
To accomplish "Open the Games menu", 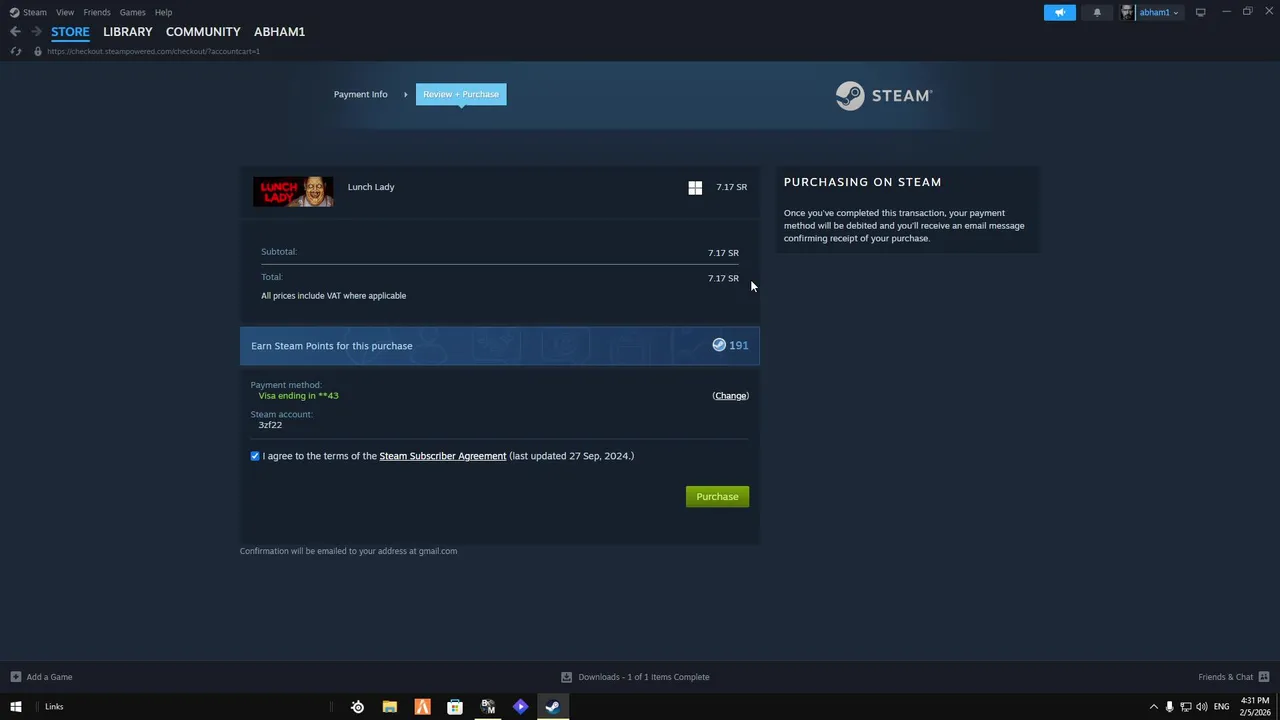I will click(132, 12).
